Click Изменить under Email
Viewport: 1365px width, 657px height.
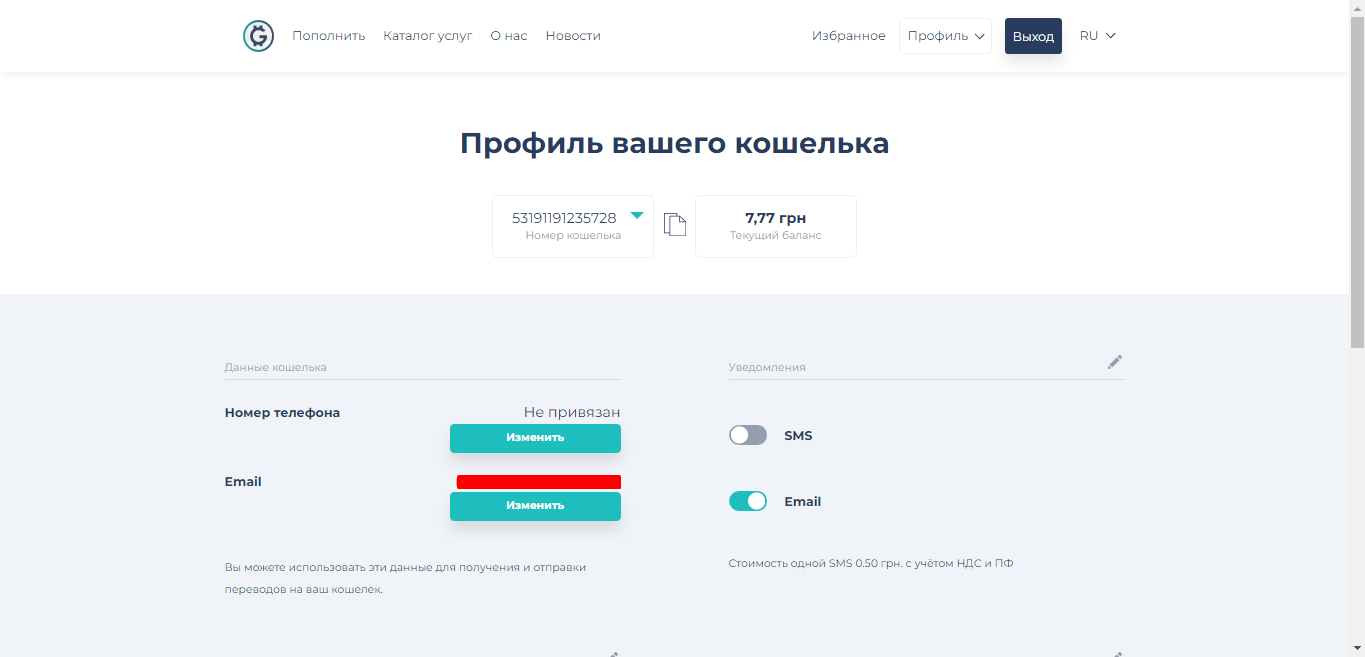(x=535, y=506)
